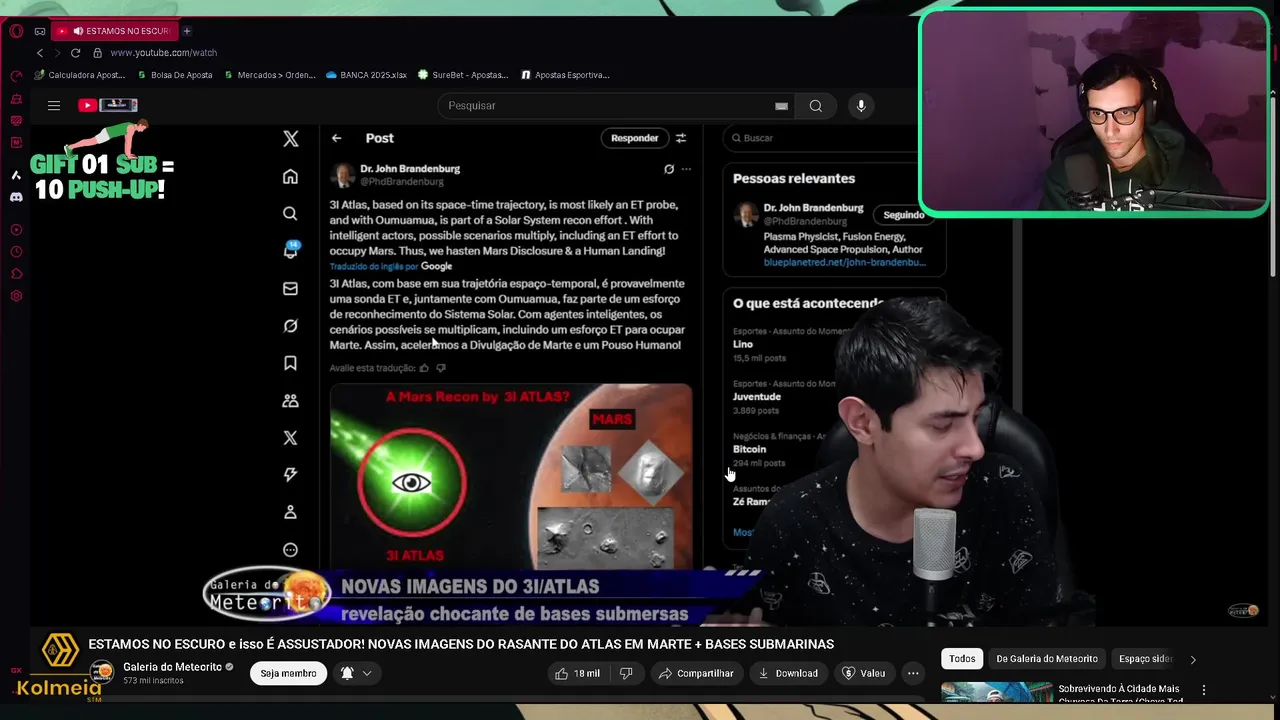Open X notifications bell
Screen dimensions: 1280x720
290,251
